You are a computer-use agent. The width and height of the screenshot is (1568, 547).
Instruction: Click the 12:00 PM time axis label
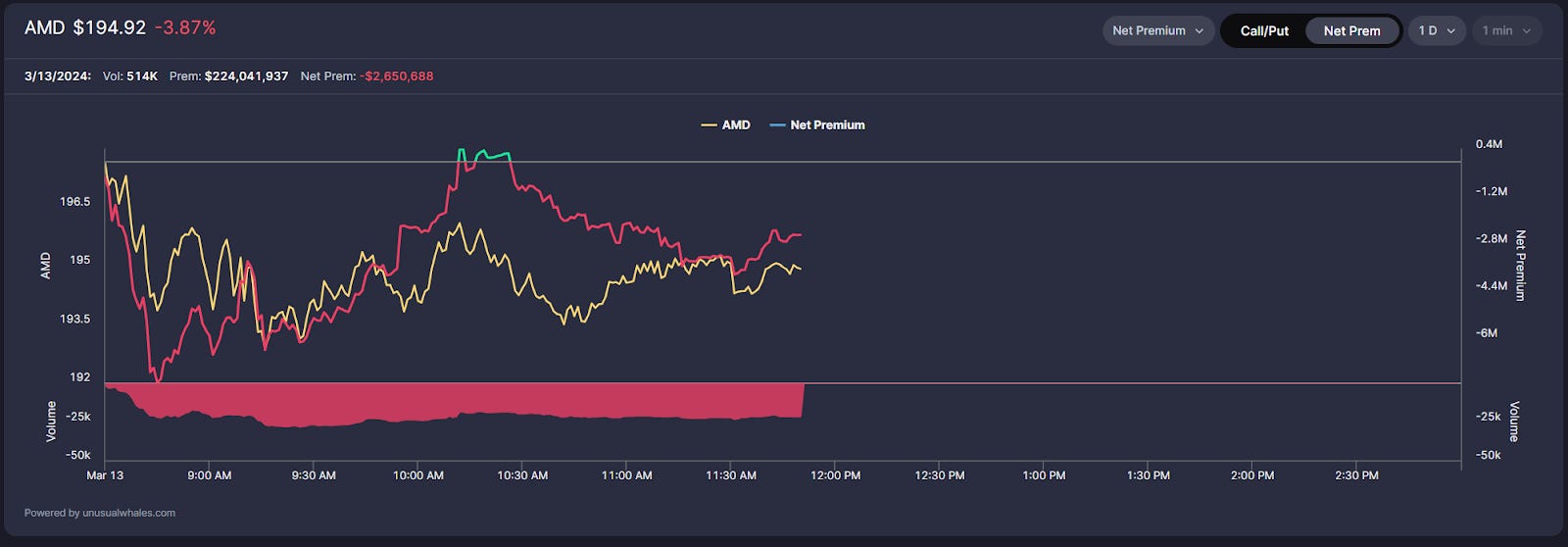(x=835, y=475)
